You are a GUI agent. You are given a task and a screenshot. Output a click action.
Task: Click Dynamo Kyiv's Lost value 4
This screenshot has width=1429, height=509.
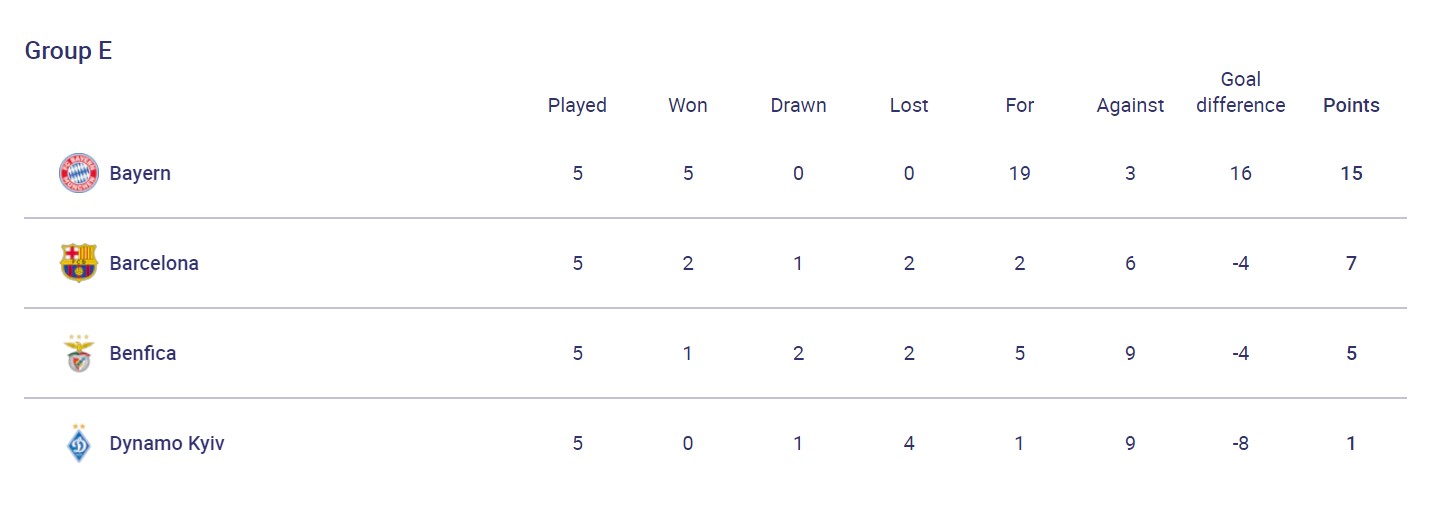(x=909, y=443)
